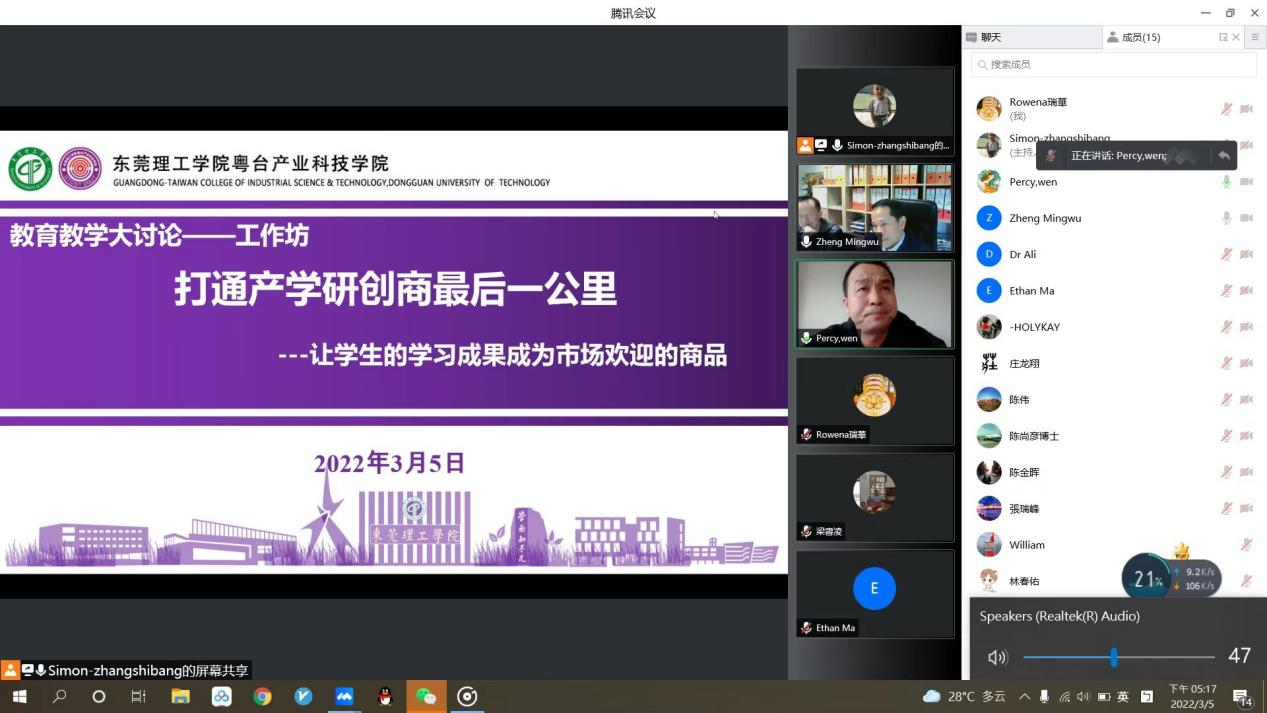Click the 搜索成员 search field
Screen dimensions: 1267x713
1113,64
